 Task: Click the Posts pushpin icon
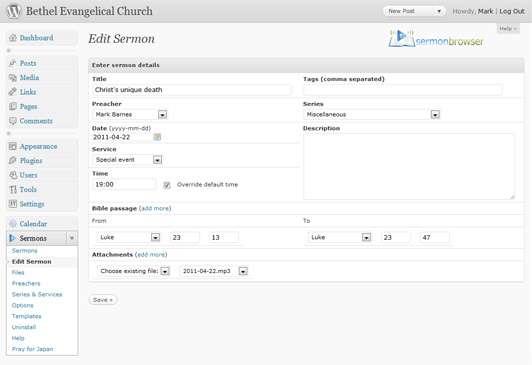click(13, 63)
